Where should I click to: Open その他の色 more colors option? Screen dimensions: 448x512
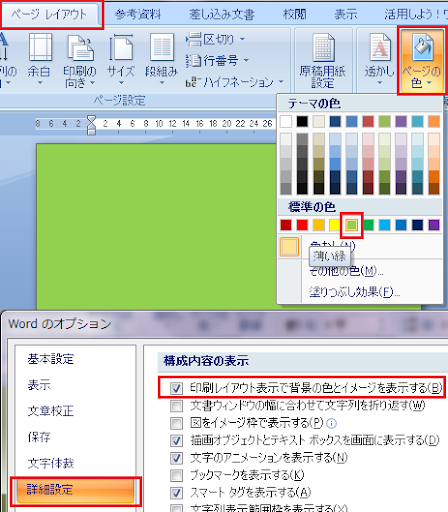346,271
